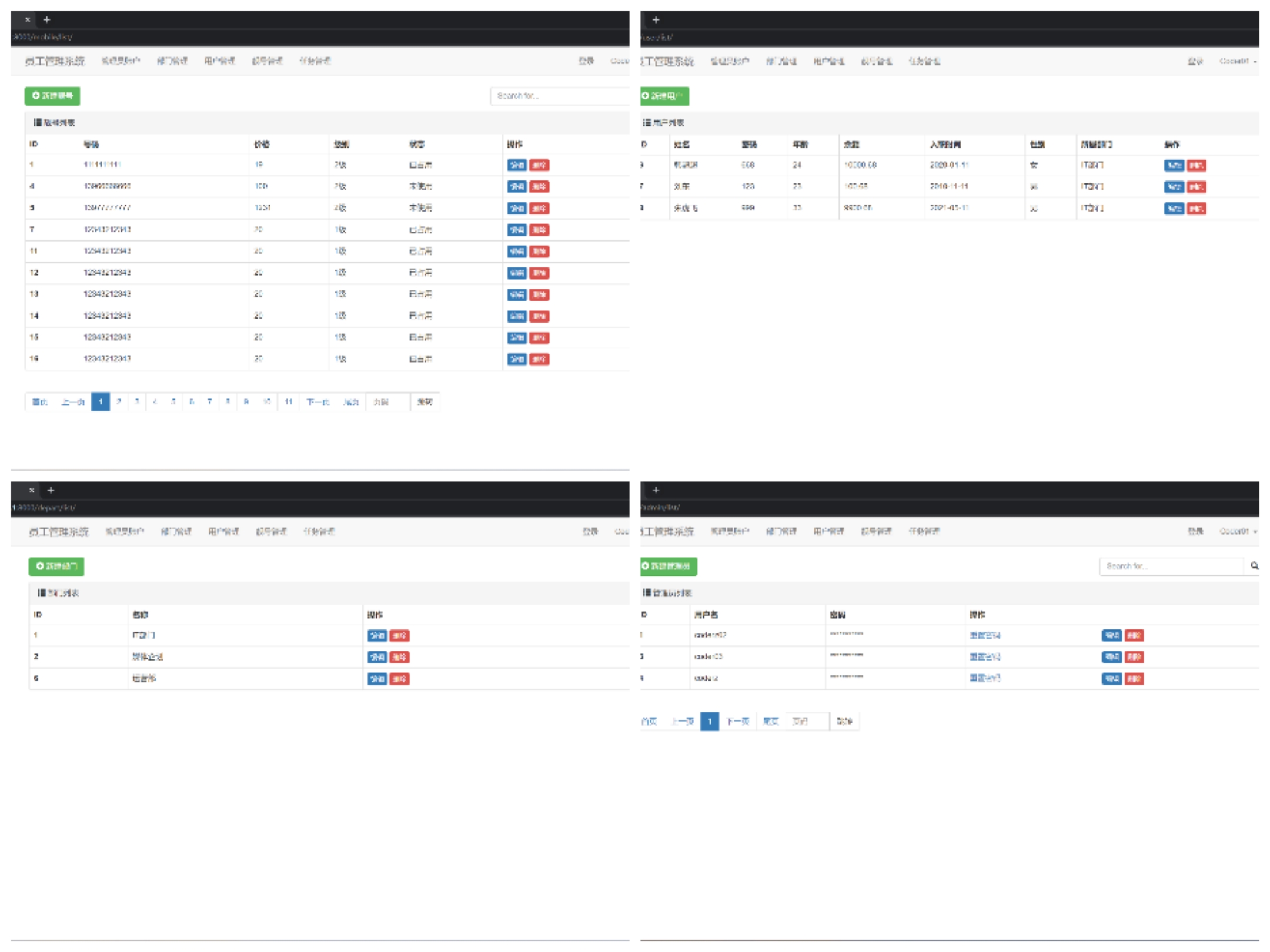Close tab in the depart list window
1270x952 pixels.
click(32, 490)
